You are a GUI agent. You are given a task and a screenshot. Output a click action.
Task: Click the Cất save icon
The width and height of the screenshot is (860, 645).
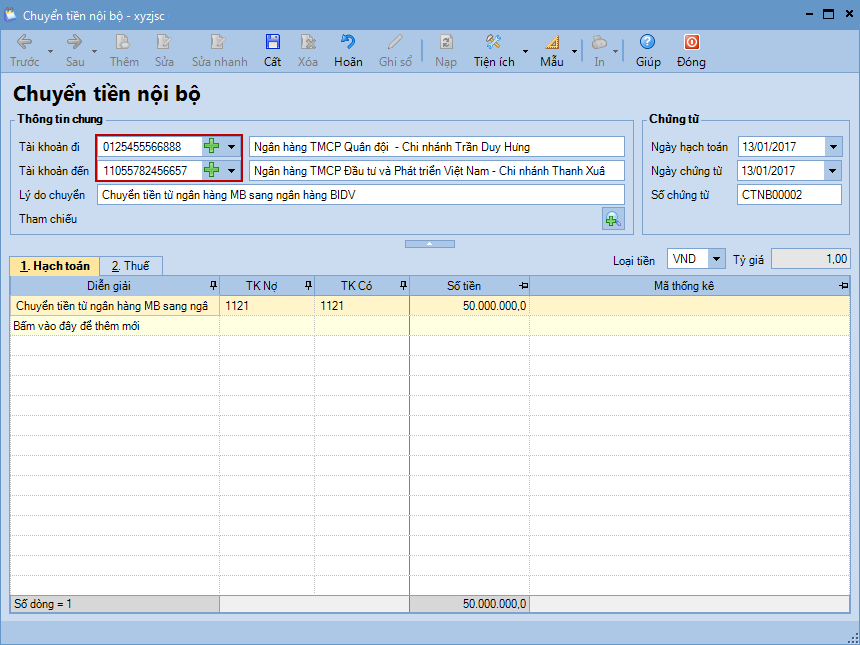click(x=272, y=43)
